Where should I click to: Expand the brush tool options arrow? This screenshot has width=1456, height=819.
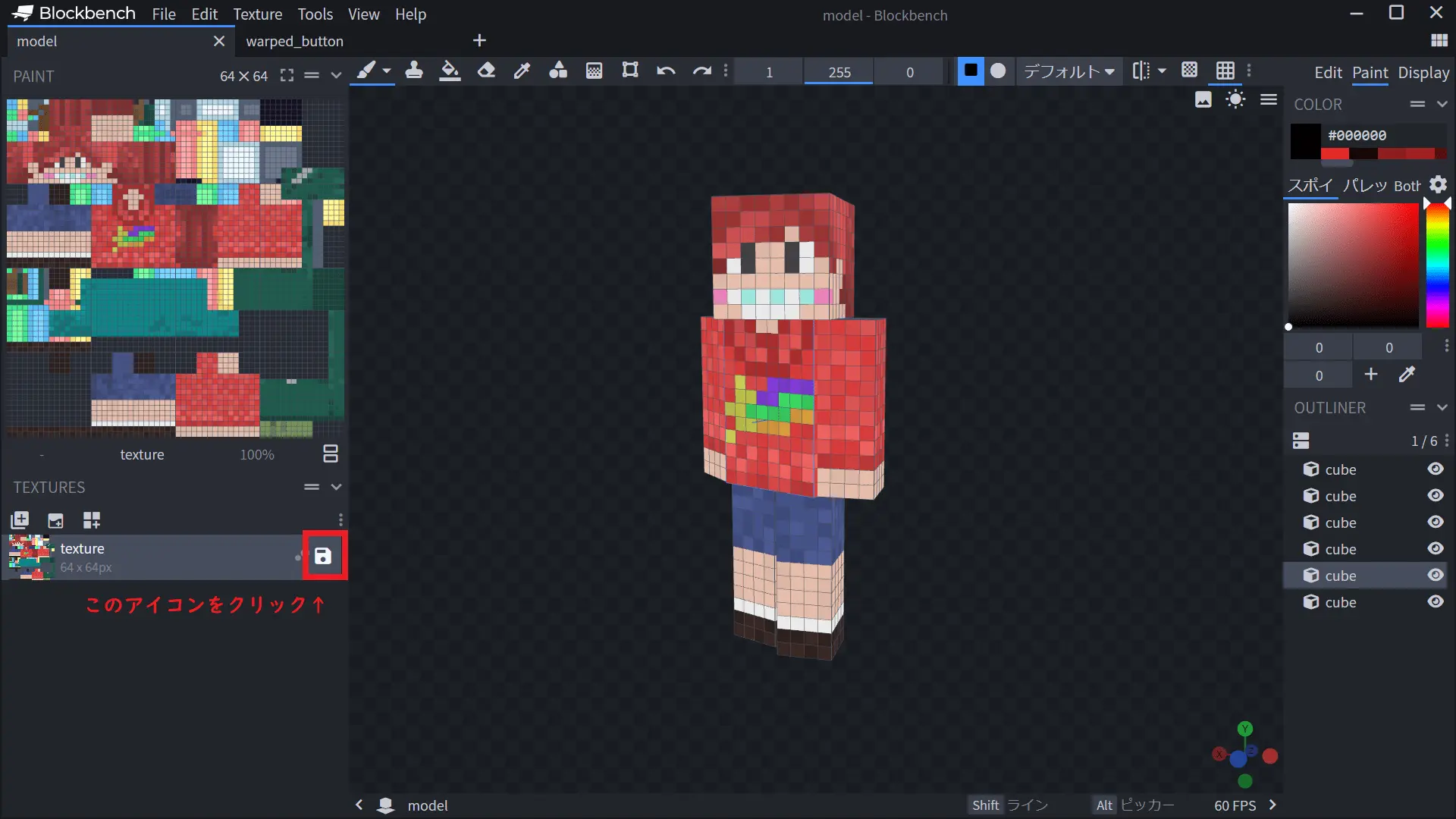387,71
